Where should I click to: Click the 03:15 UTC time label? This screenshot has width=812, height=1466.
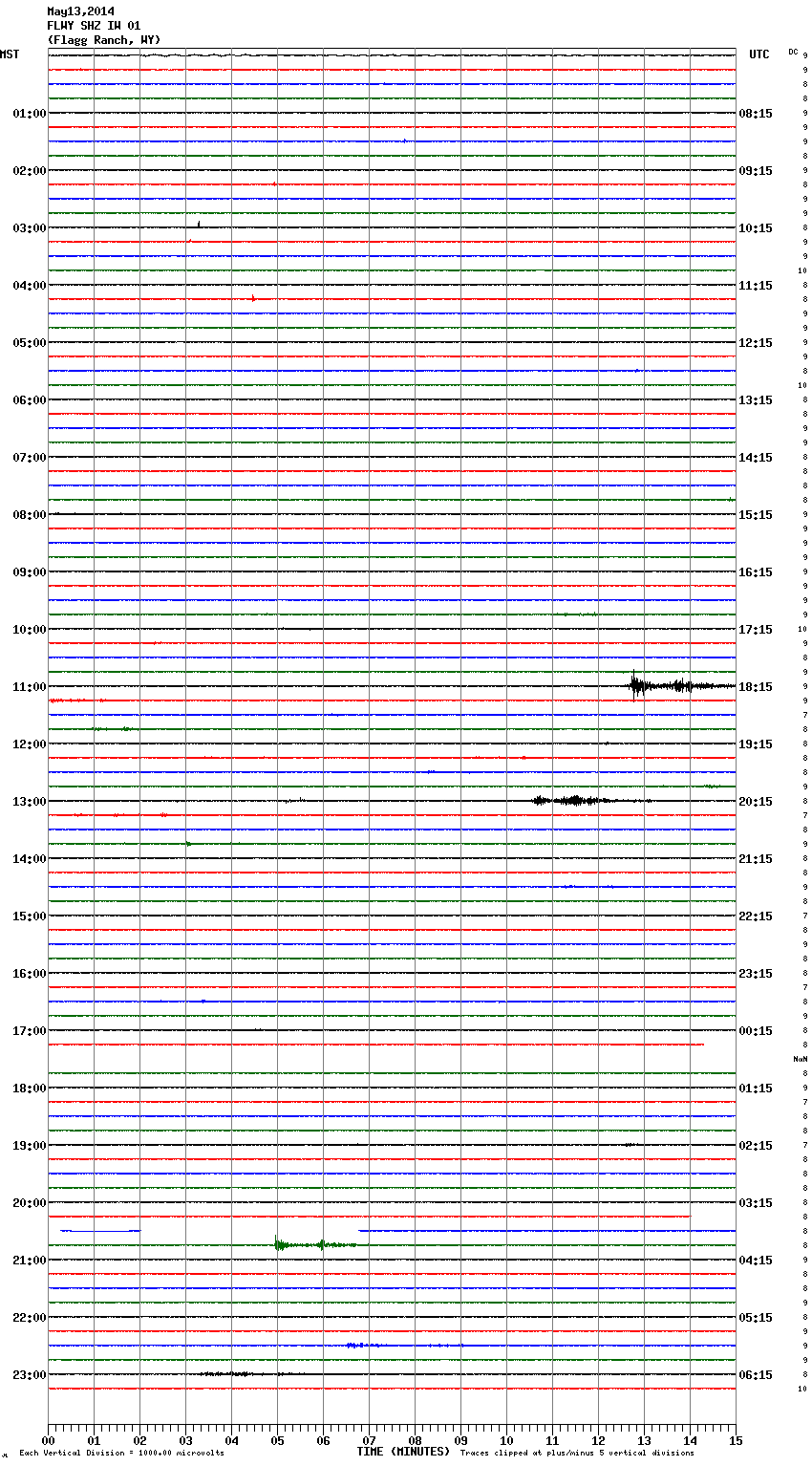tap(756, 1203)
